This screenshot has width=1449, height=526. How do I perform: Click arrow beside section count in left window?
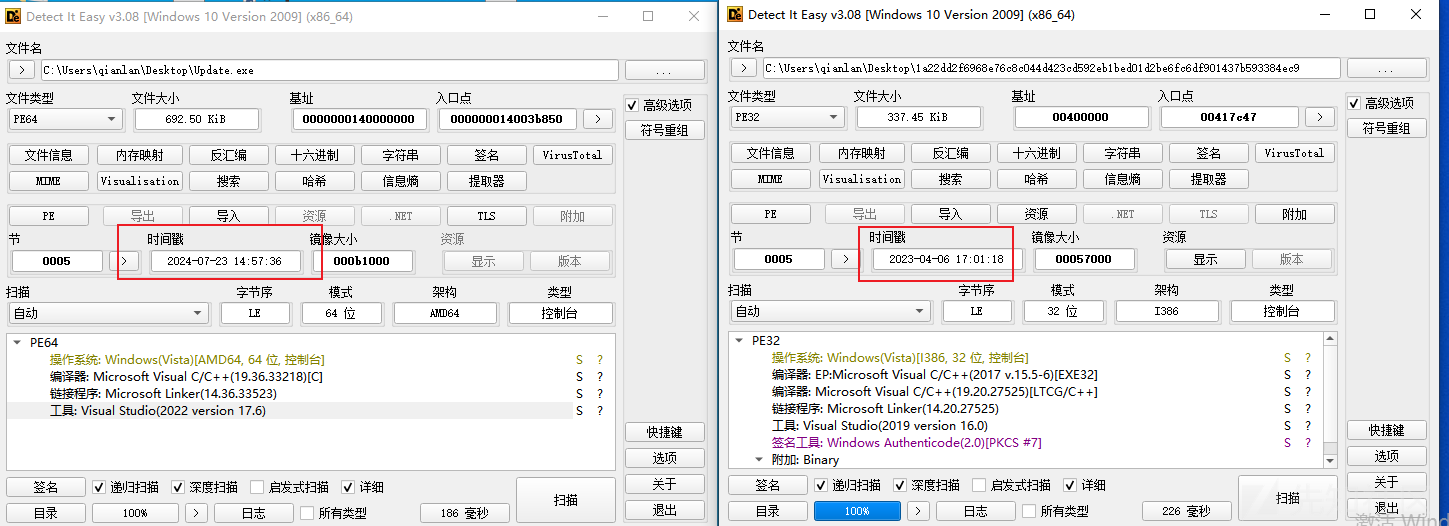(124, 261)
